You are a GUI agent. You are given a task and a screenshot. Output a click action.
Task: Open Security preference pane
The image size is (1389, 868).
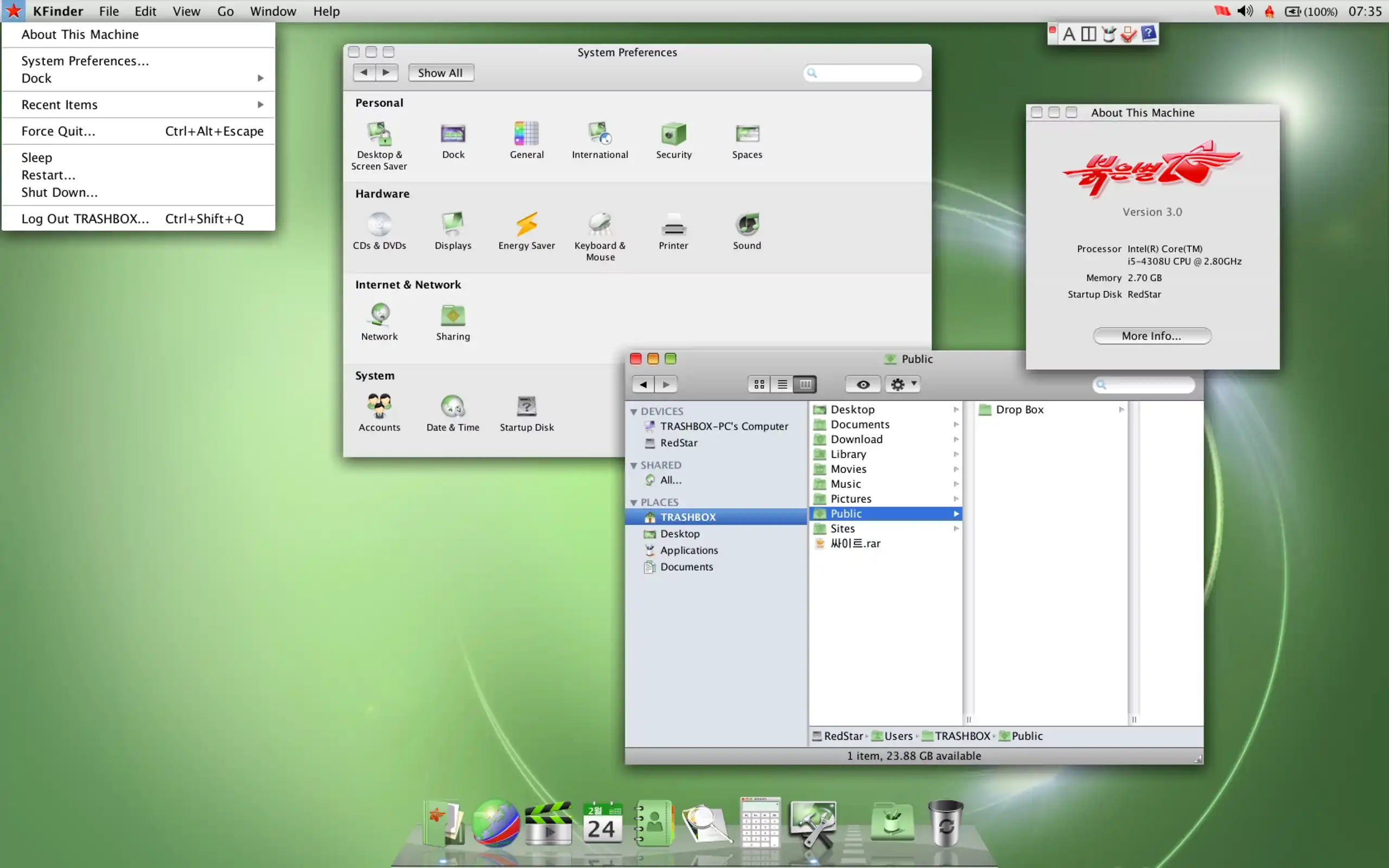pyautogui.click(x=673, y=135)
